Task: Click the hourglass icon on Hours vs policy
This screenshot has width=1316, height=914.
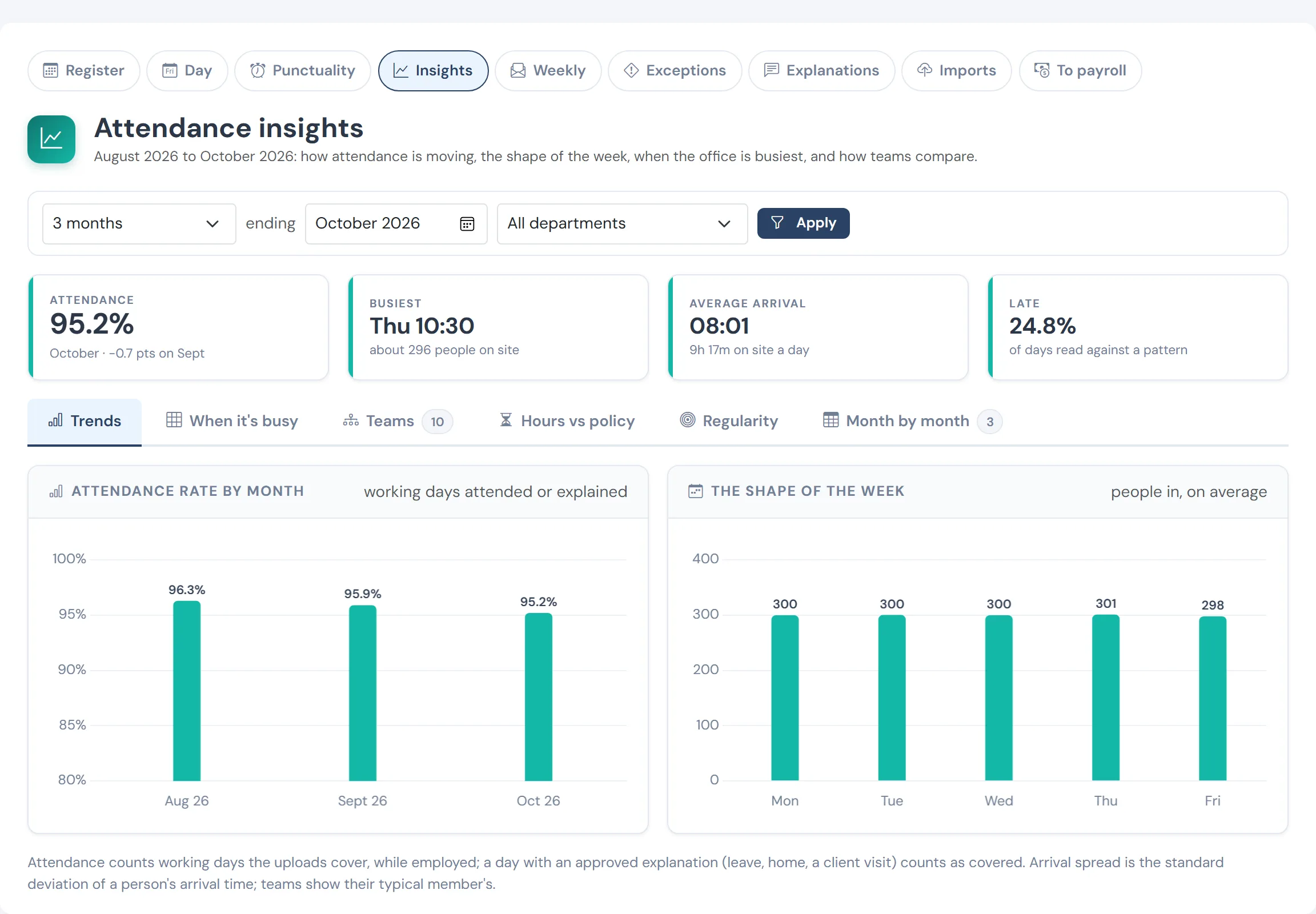Action: (505, 420)
